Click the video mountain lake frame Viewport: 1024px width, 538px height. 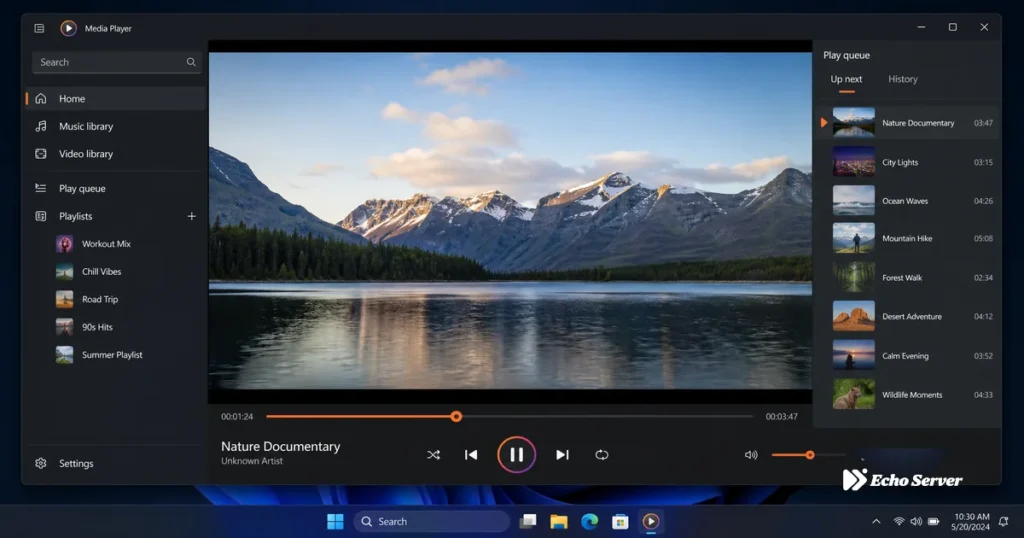pos(510,221)
